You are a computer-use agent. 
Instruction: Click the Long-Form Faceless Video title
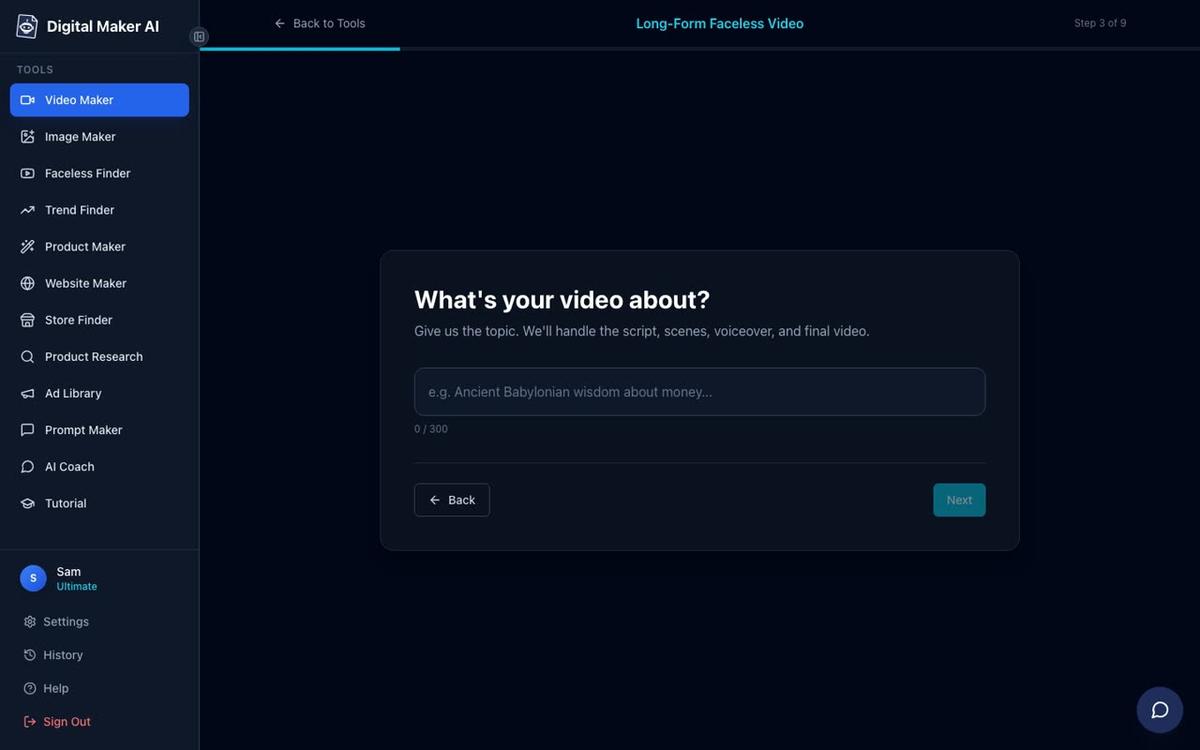[x=720, y=23]
